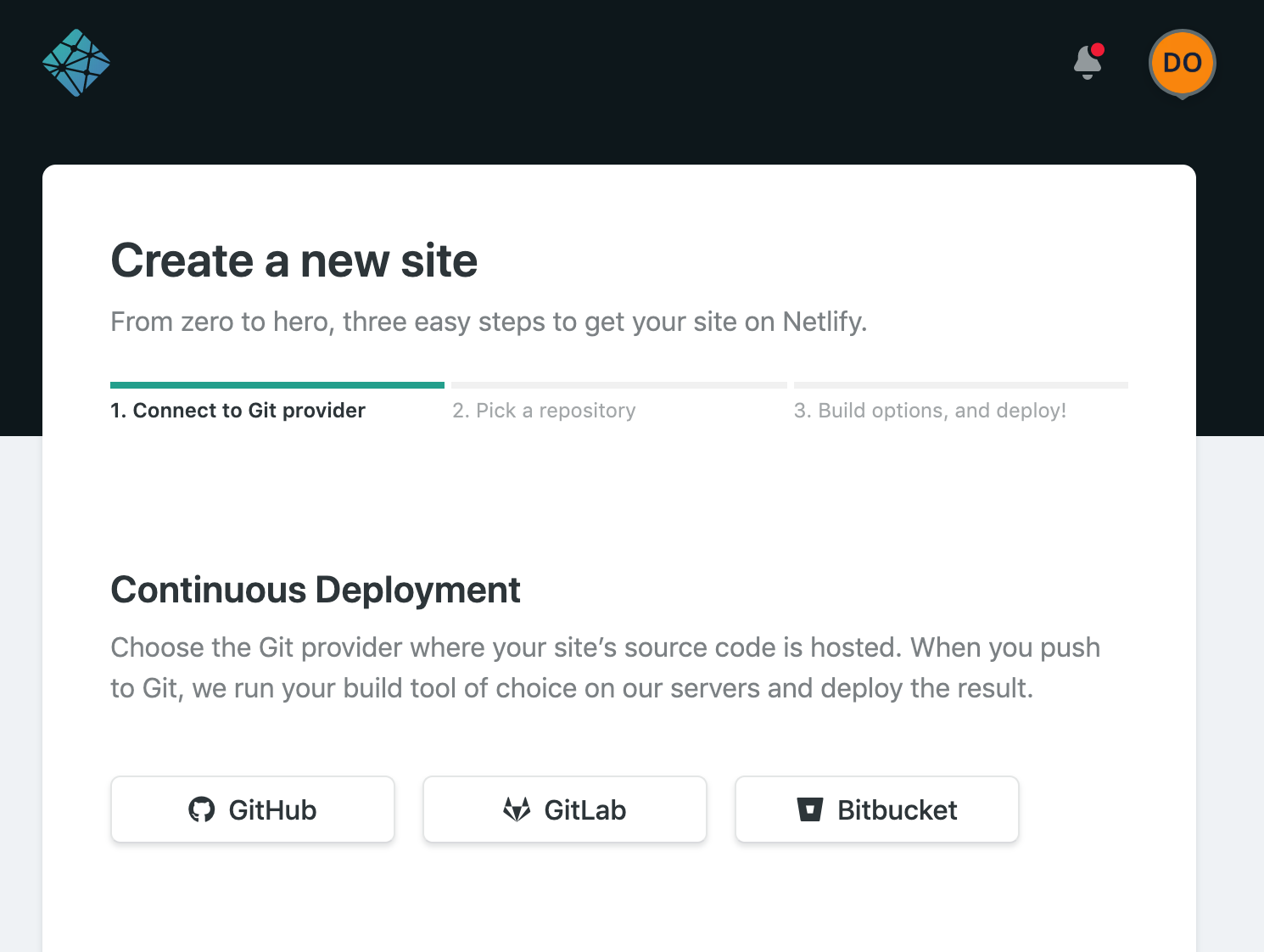Connect with the GitLab button
Image resolution: width=1264 pixels, height=952 pixels.
565,809
